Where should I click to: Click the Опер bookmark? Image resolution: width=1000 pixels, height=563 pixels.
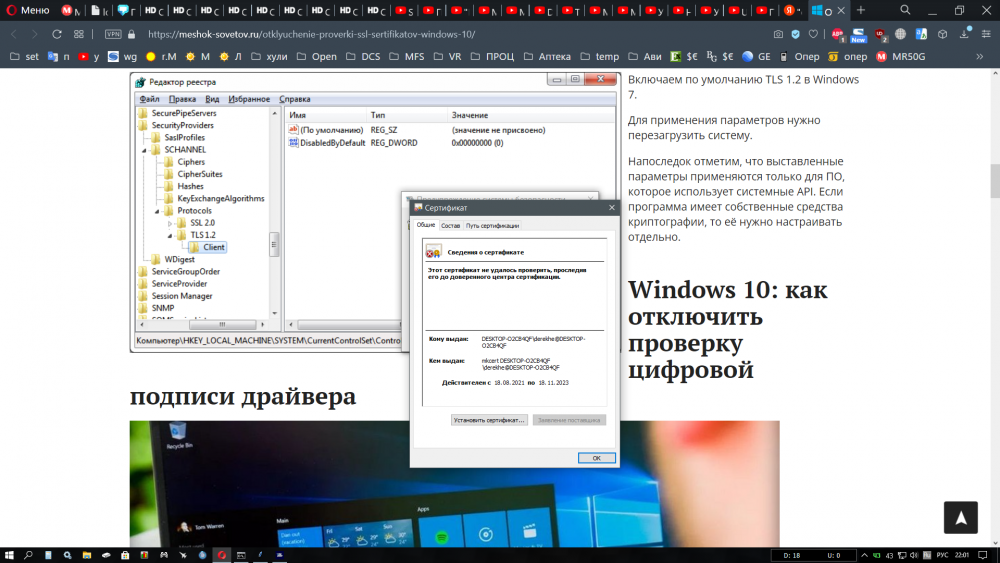(x=799, y=57)
